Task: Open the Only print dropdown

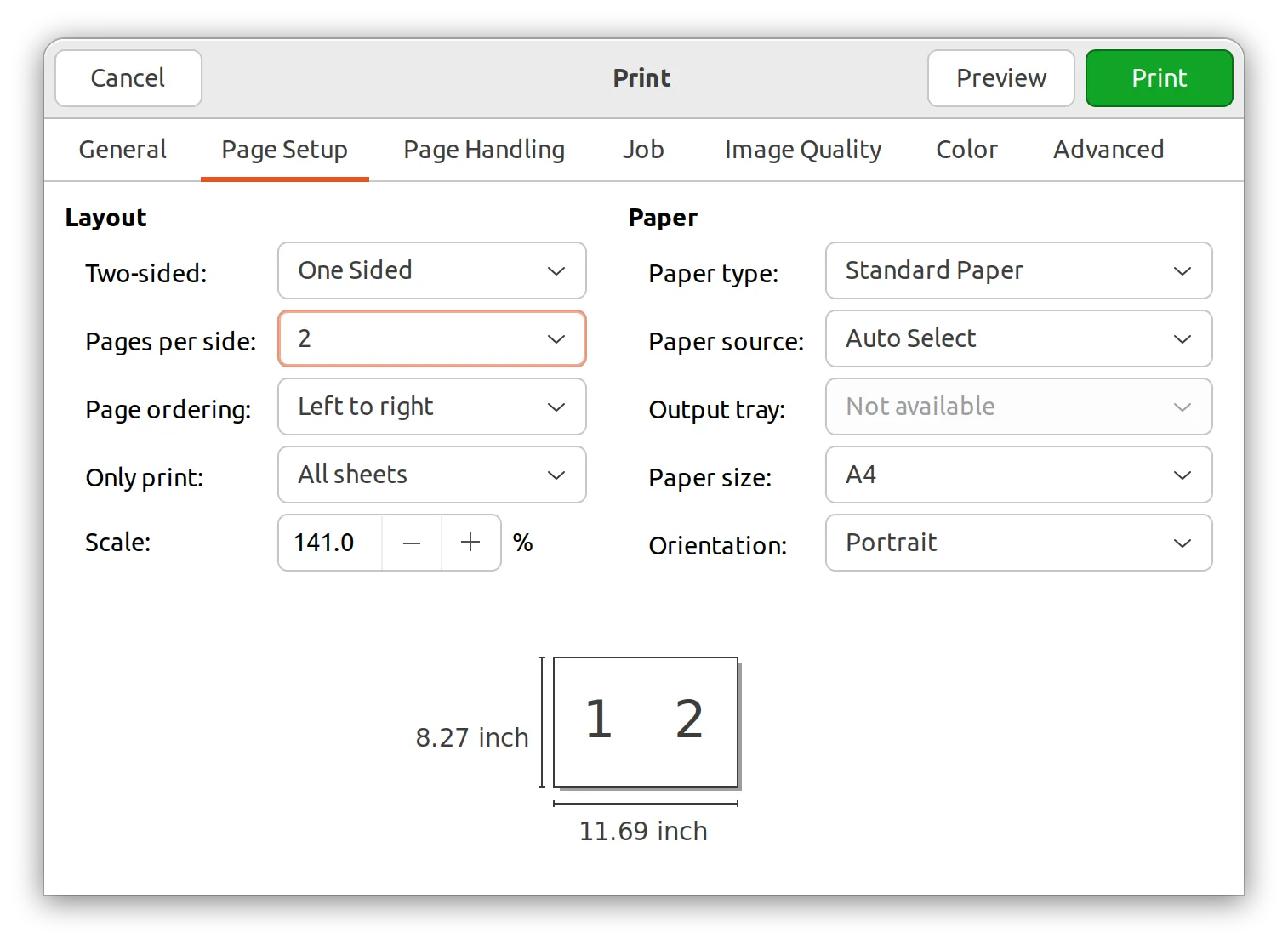Action: pyautogui.click(x=431, y=475)
